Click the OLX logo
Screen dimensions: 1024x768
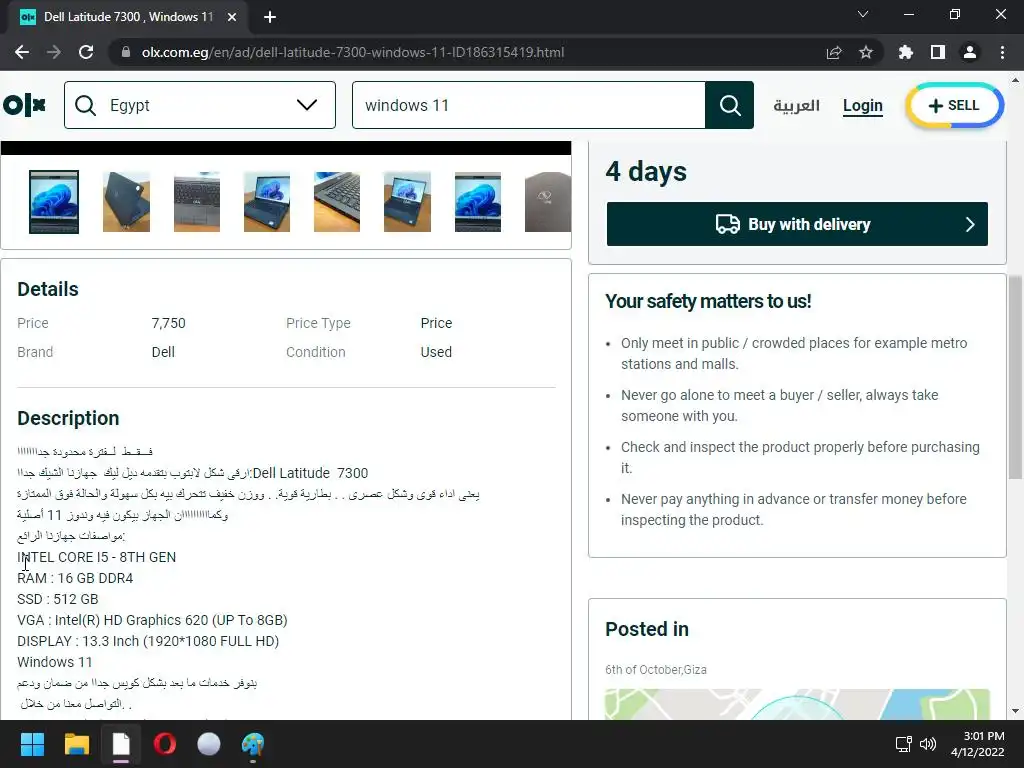24,105
